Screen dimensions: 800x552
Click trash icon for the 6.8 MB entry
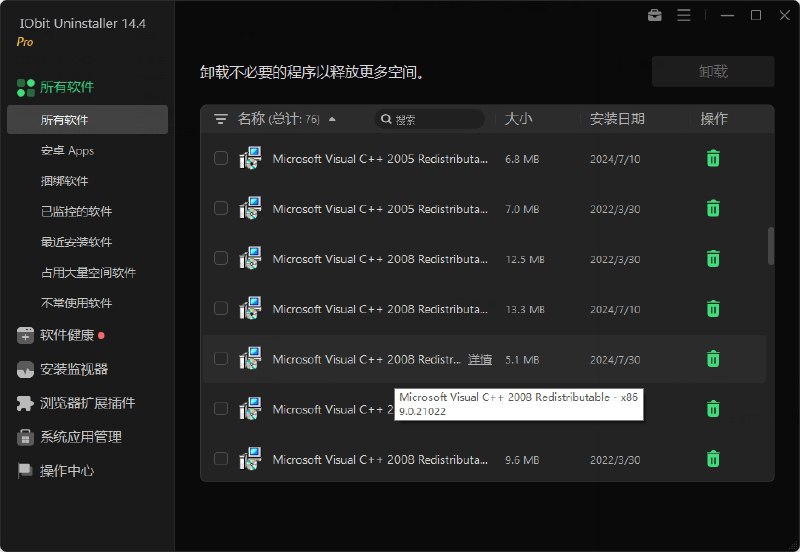(713, 158)
